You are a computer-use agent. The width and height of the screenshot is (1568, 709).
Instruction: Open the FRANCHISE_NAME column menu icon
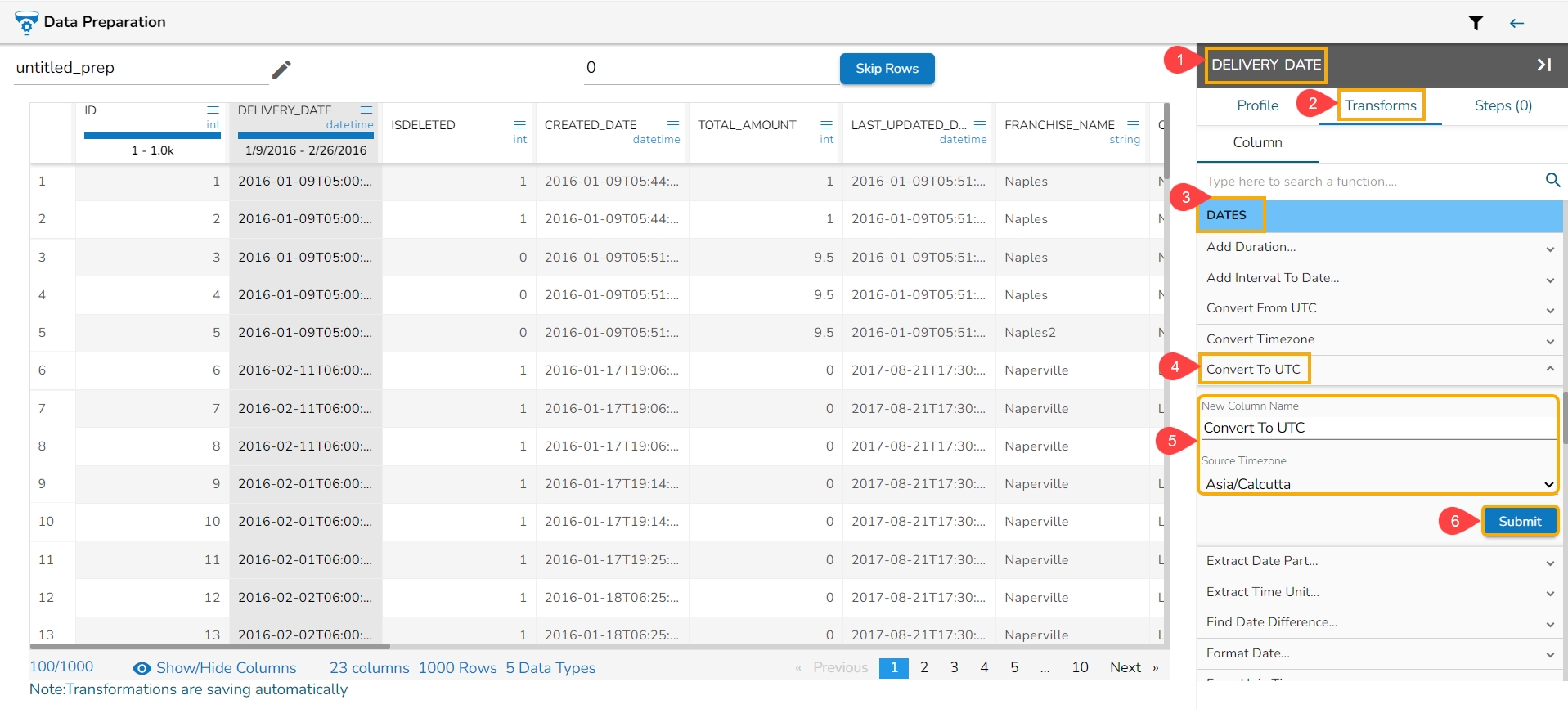coord(1133,125)
